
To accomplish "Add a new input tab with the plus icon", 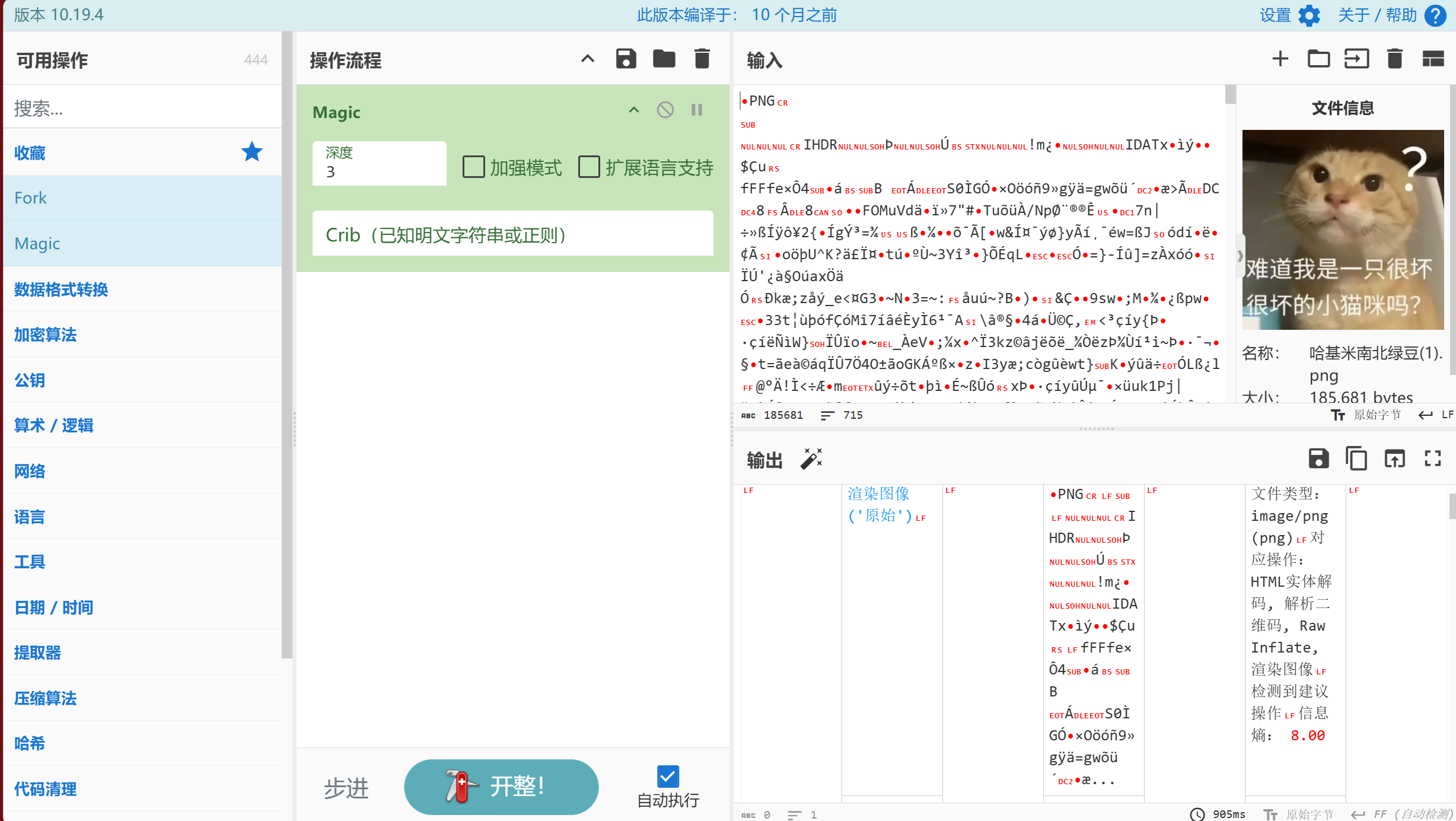I will (x=1280, y=59).
